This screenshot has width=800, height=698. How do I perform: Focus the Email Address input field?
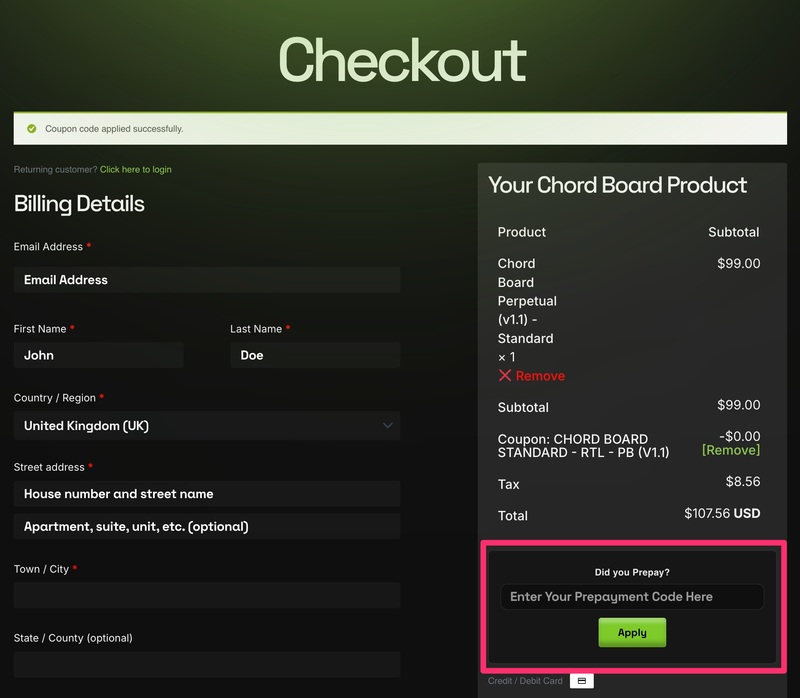coord(207,280)
